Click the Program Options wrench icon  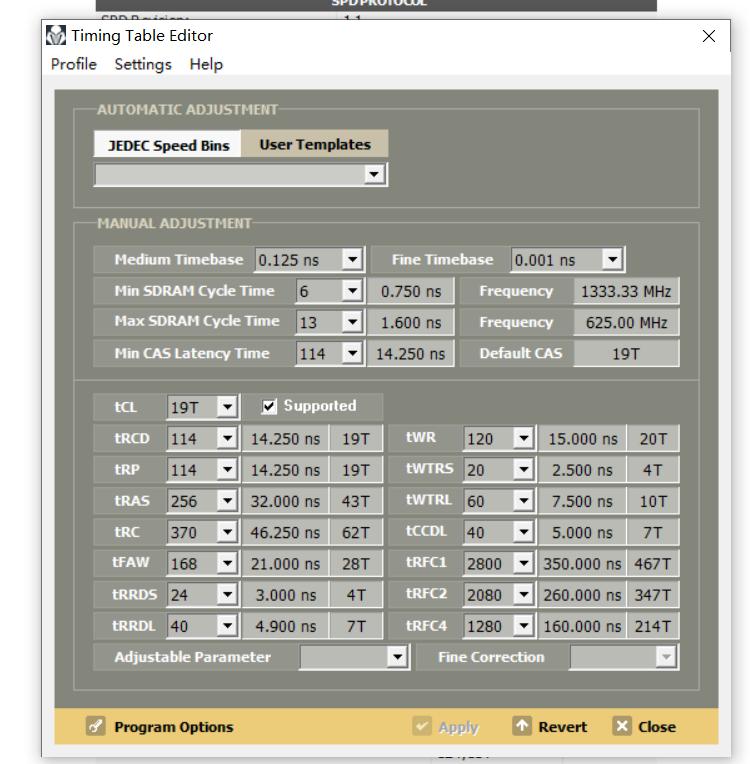pyautogui.click(x=96, y=727)
